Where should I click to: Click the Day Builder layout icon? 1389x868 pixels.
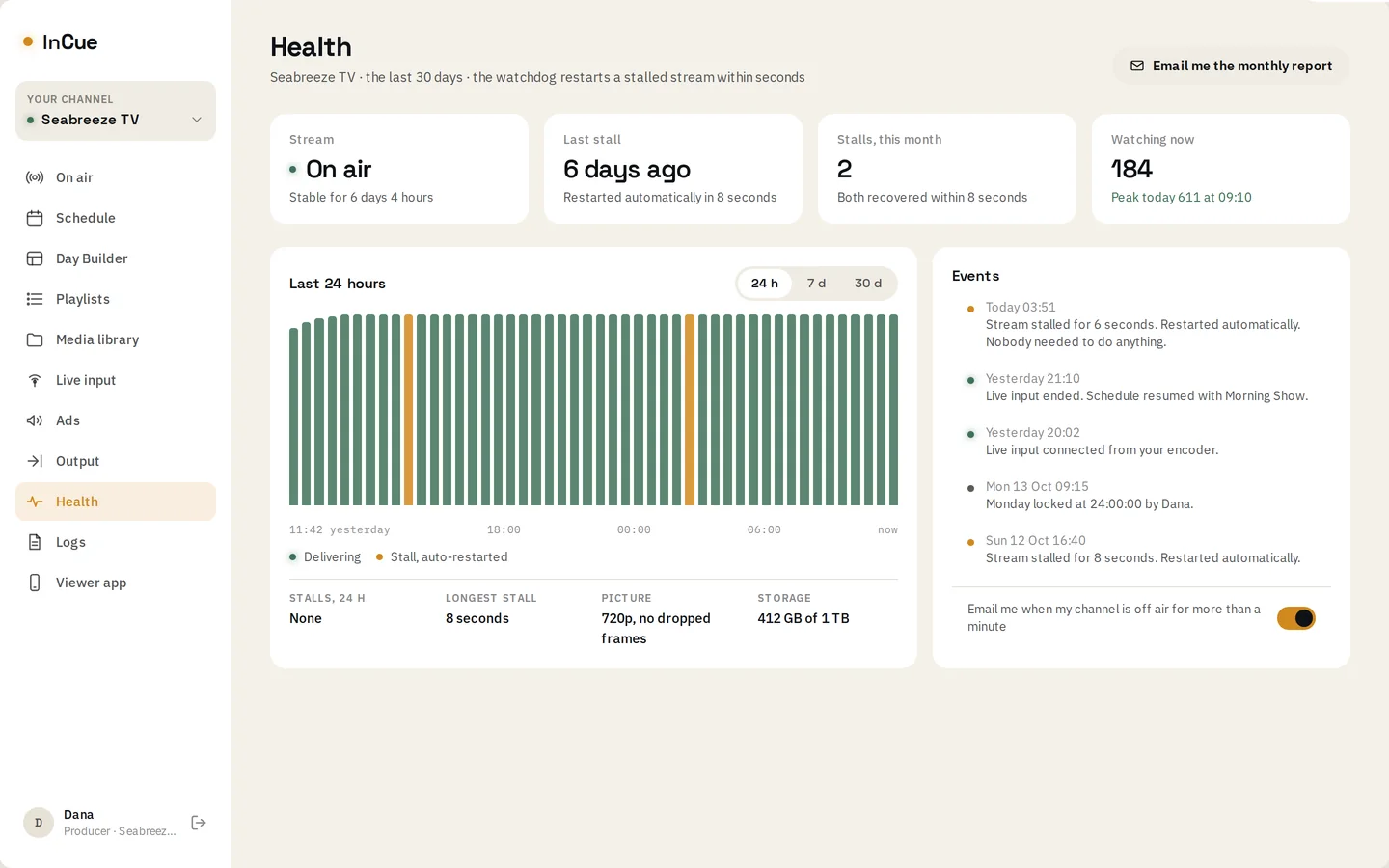[35, 258]
